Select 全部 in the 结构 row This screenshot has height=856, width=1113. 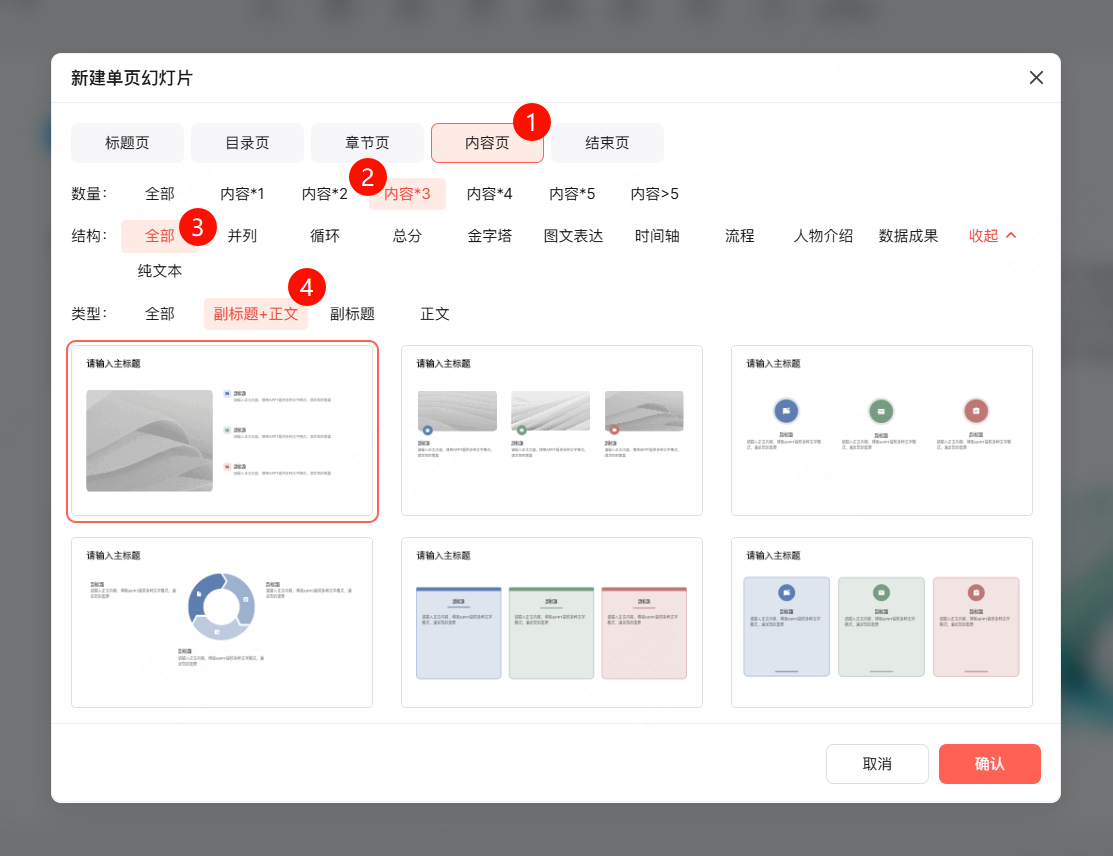[160, 236]
